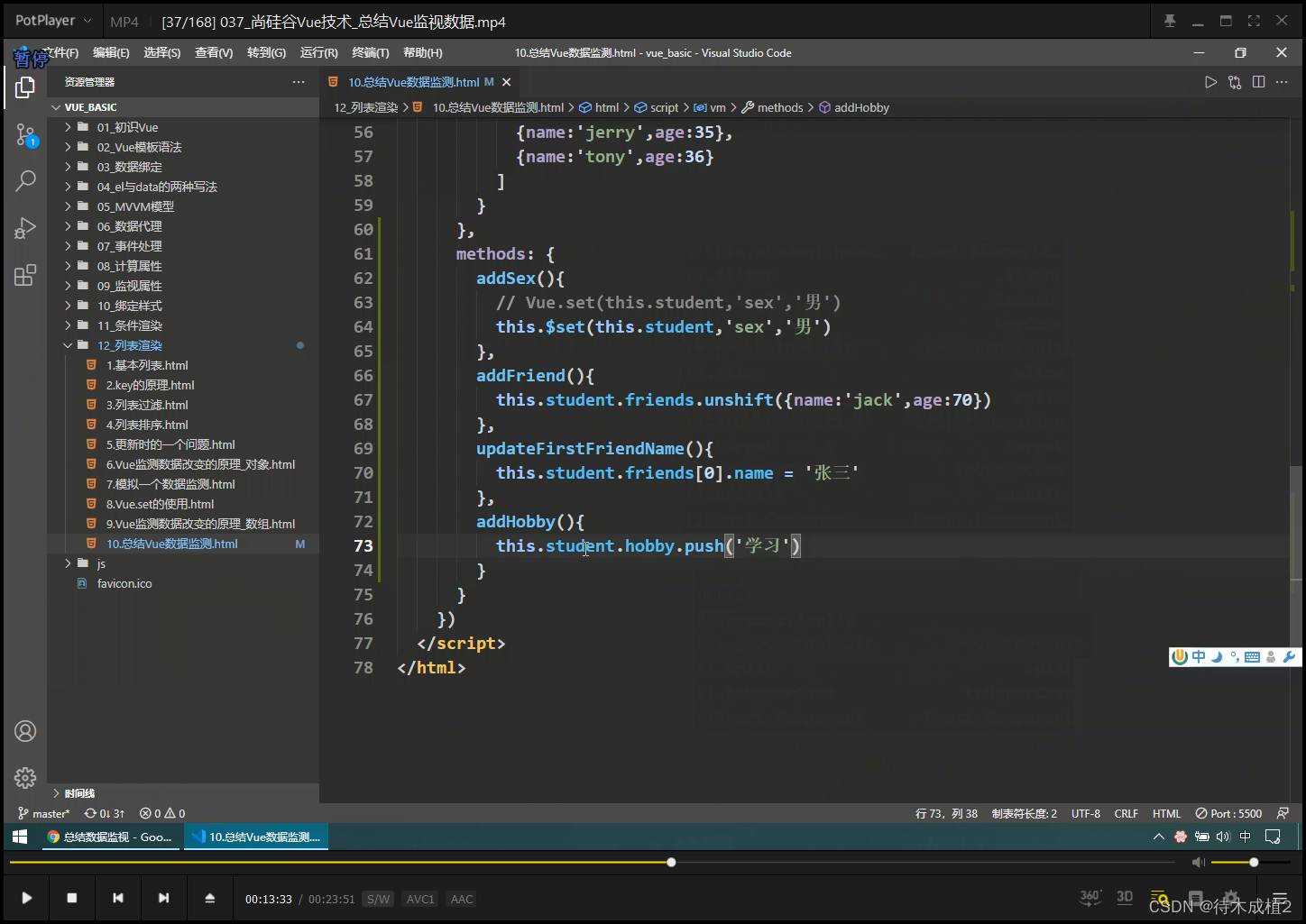Open Windows Start menu
Image resolution: width=1306 pixels, height=924 pixels.
[20, 837]
